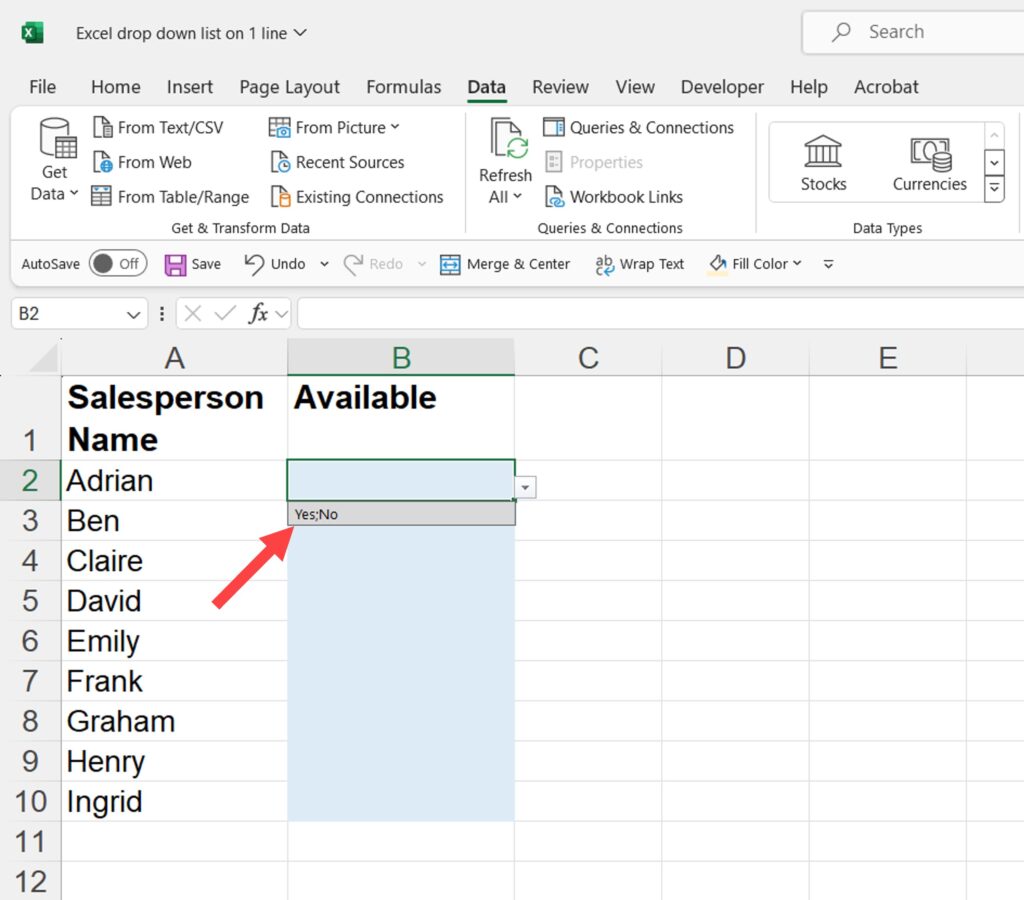Click the Save icon in quick access toolbar
Screen dimensions: 1024x900
tap(175, 265)
